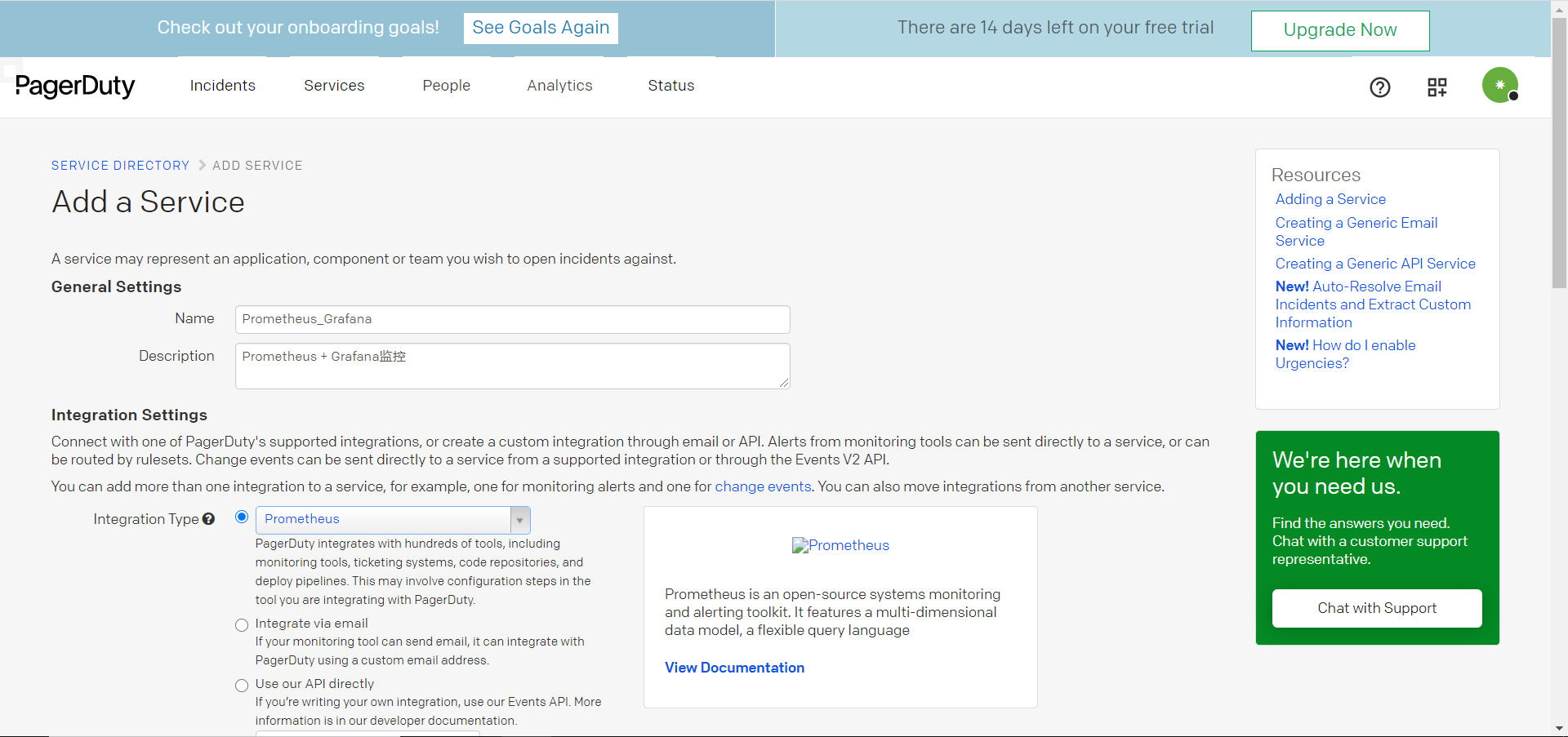Open How do I enable Urgencies link
1568x737 pixels.
[1345, 354]
